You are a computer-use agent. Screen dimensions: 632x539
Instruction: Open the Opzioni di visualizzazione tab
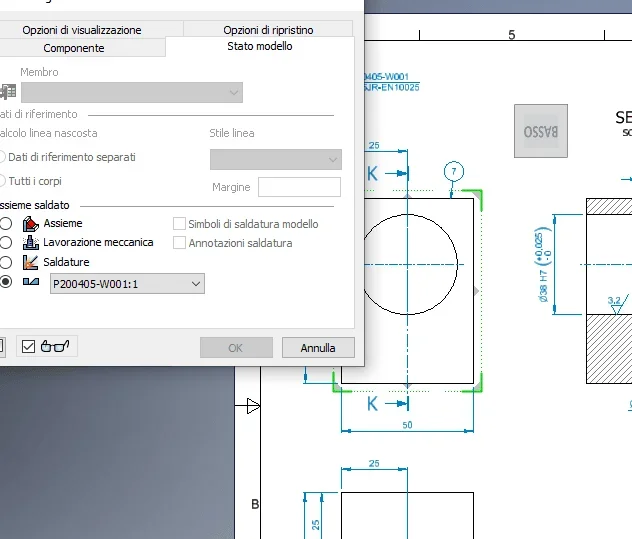[82, 30]
